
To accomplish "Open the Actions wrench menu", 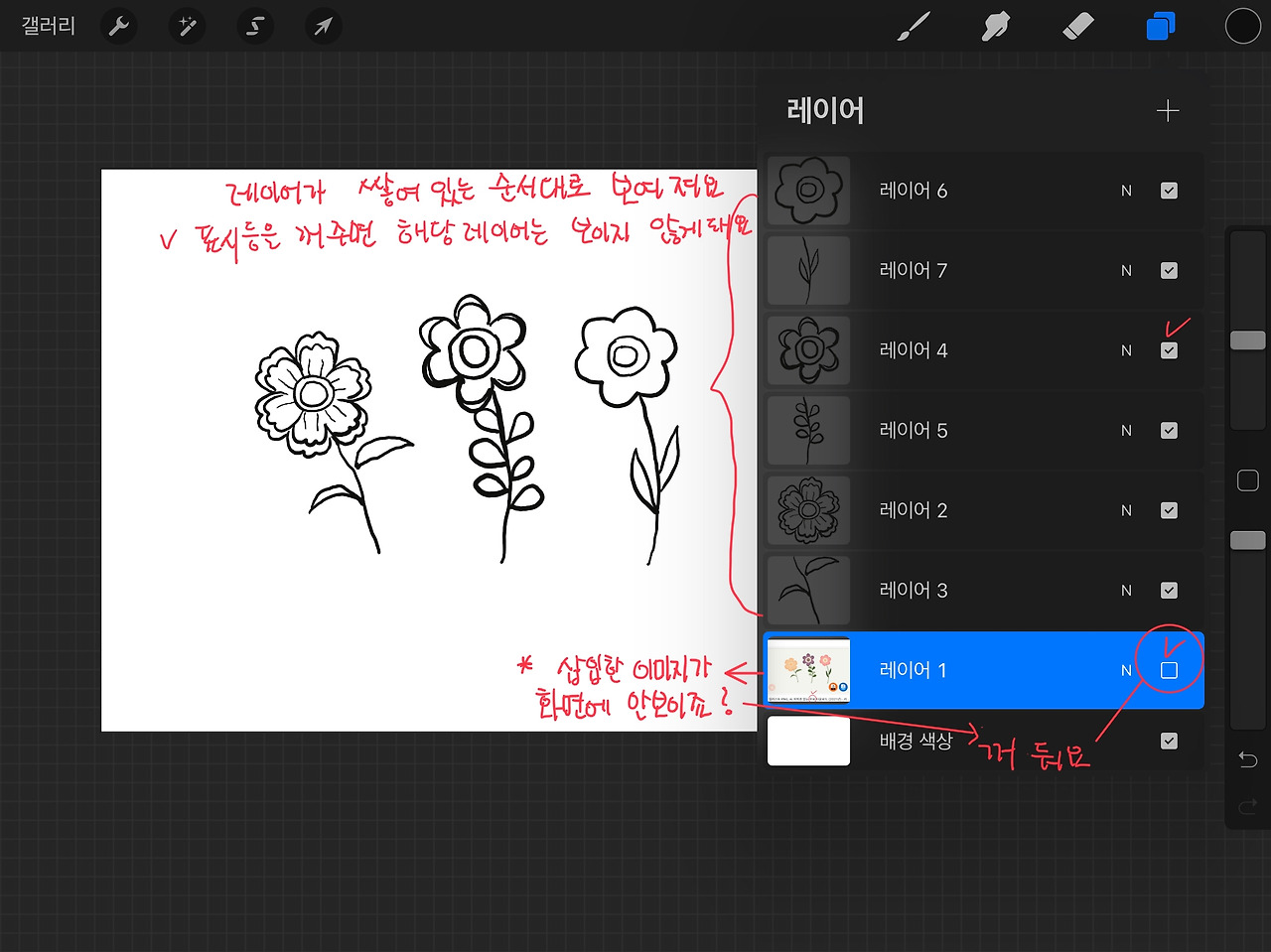I will (119, 26).
